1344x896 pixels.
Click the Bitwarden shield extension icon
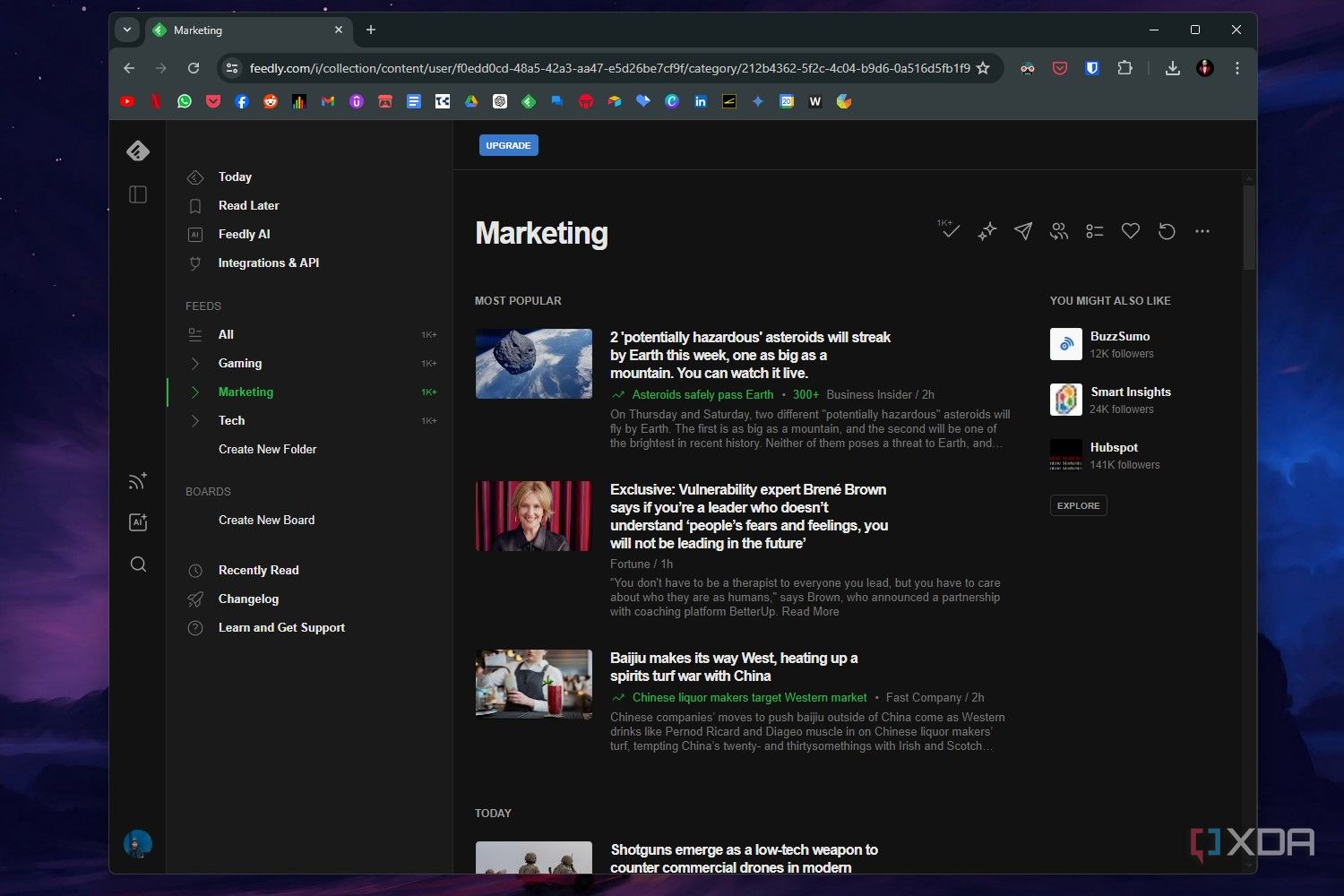click(x=1092, y=68)
